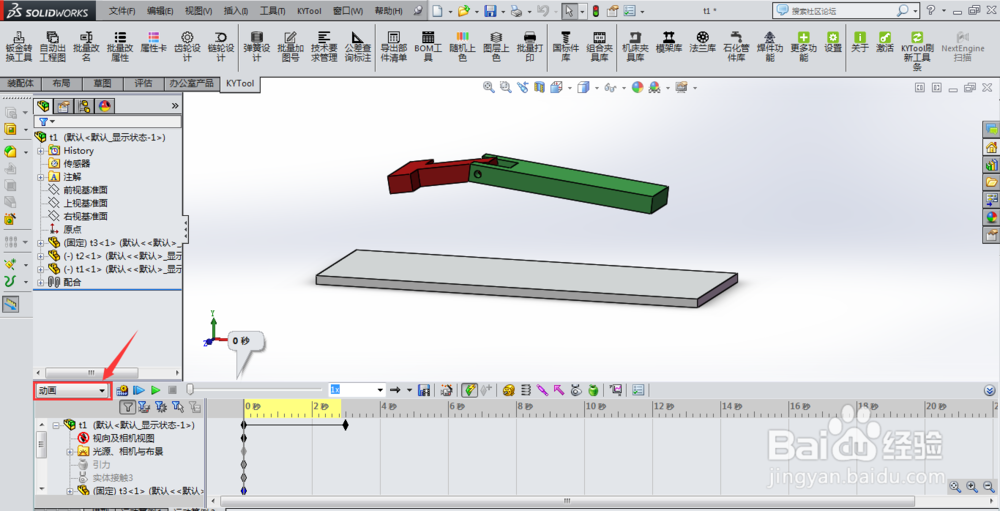The image size is (1000, 511).
Task: Expand 光源、相机与布景 in motion tree
Action: pyautogui.click(x=70, y=452)
